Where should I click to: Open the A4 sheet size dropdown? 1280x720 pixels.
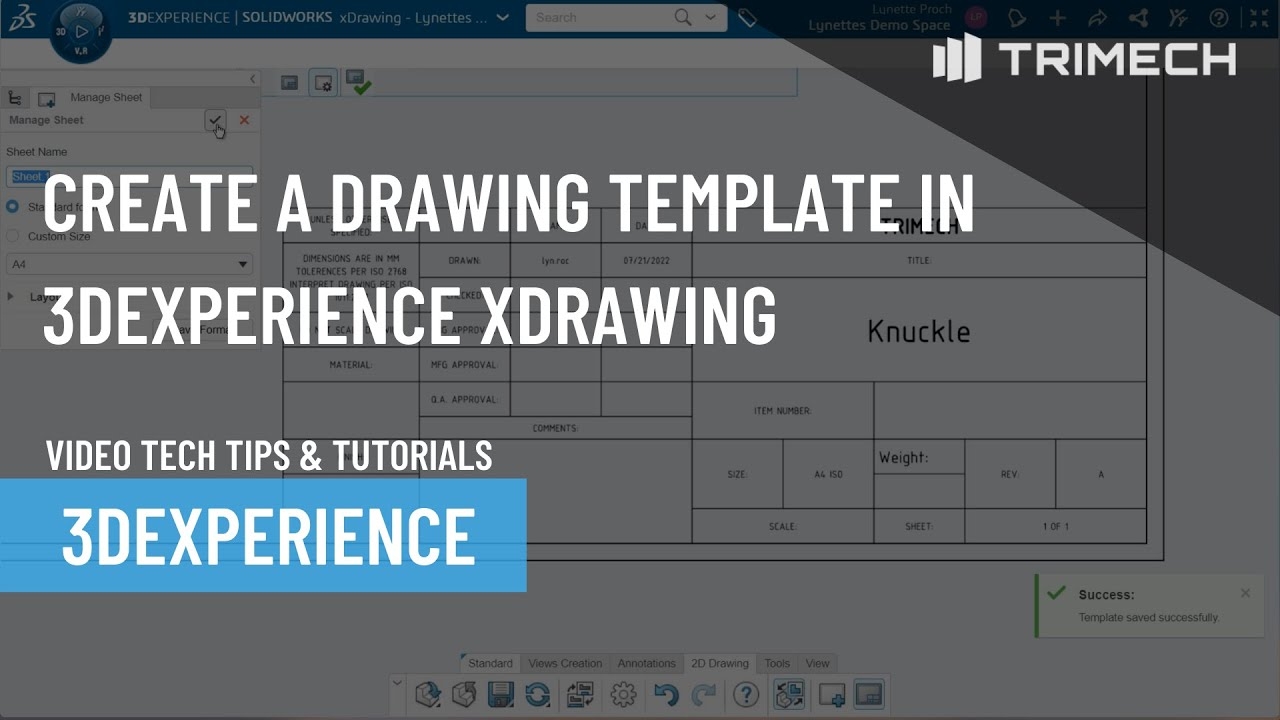(x=130, y=264)
